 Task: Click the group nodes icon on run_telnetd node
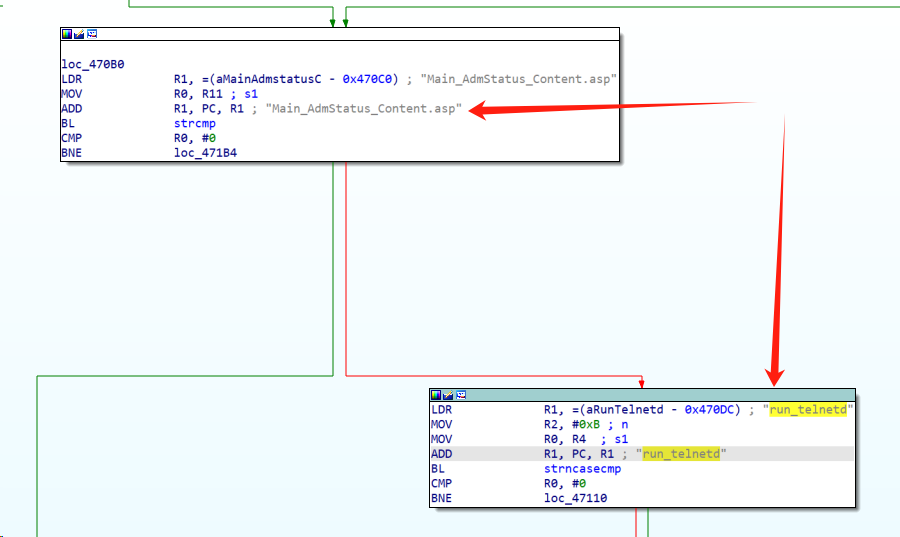461,395
